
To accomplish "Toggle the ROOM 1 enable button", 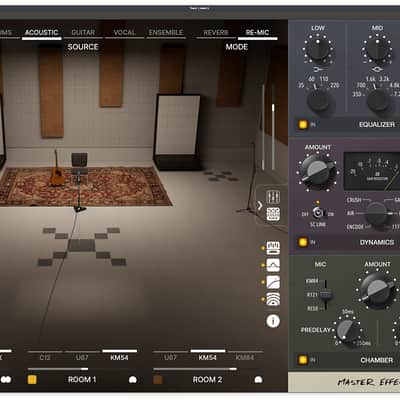I will (x=32, y=380).
